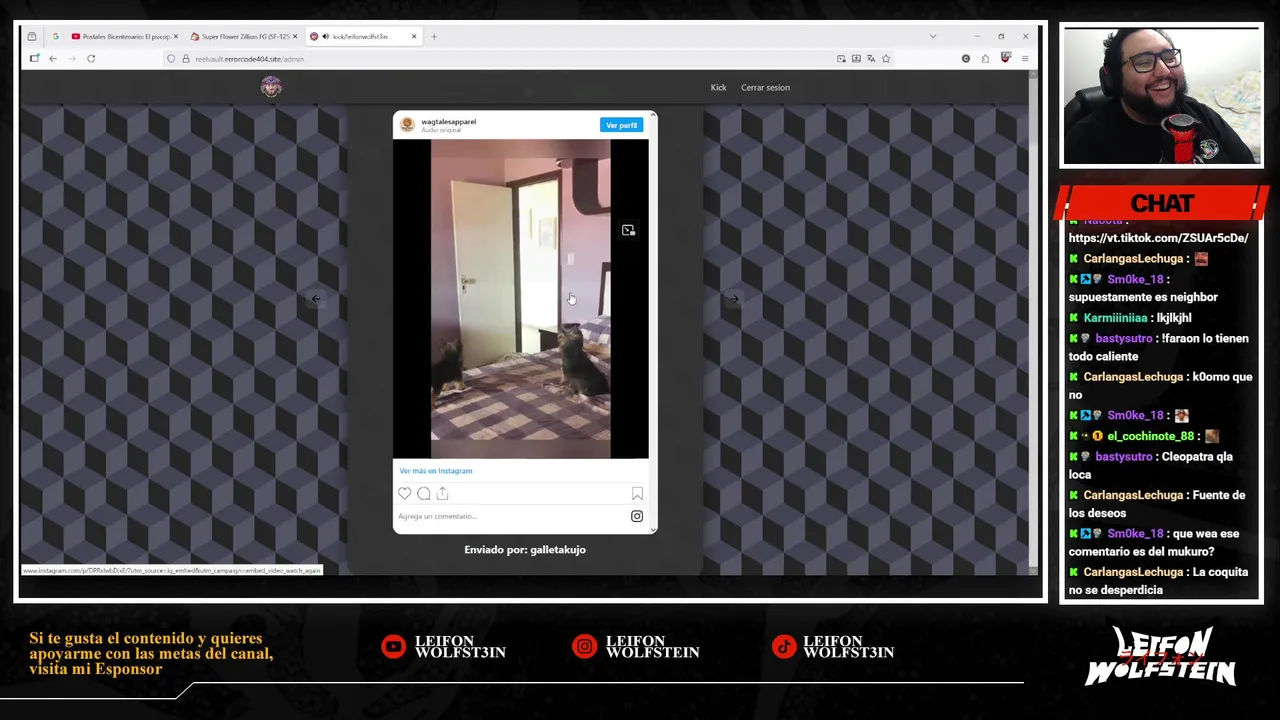The height and width of the screenshot is (720, 1280).
Task: Click the round account icon in toolbar
Action: point(965,59)
